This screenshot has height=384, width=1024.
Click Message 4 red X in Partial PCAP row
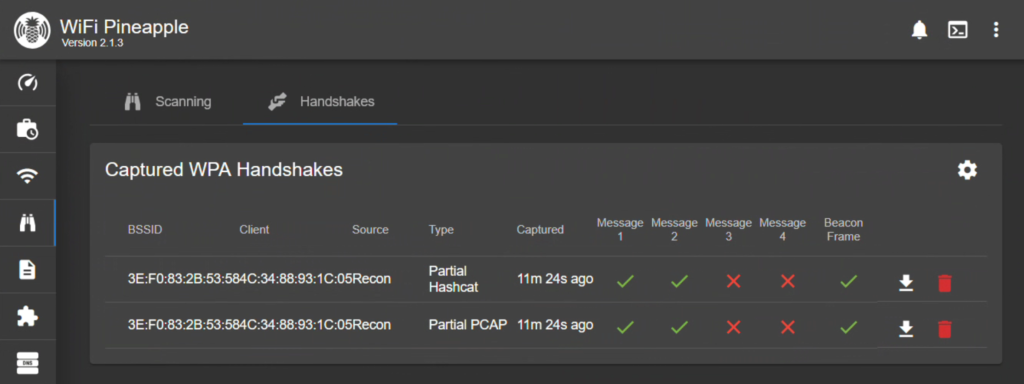(788, 327)
